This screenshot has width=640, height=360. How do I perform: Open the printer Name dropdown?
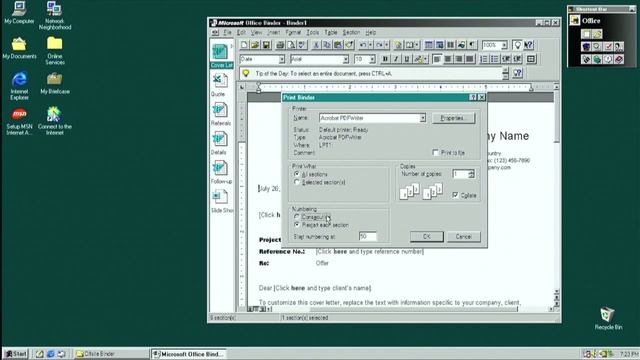[423, 118]
